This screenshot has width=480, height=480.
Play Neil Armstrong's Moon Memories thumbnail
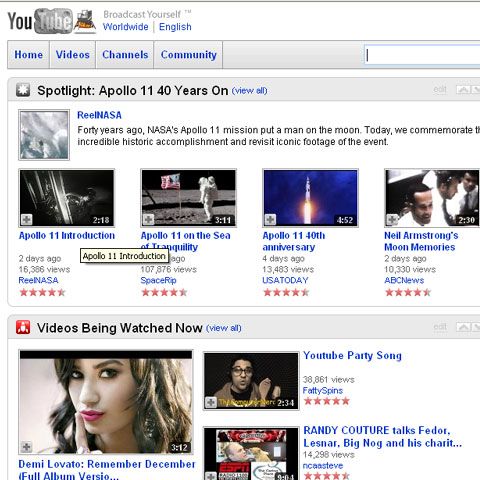(x=432, y=198)
